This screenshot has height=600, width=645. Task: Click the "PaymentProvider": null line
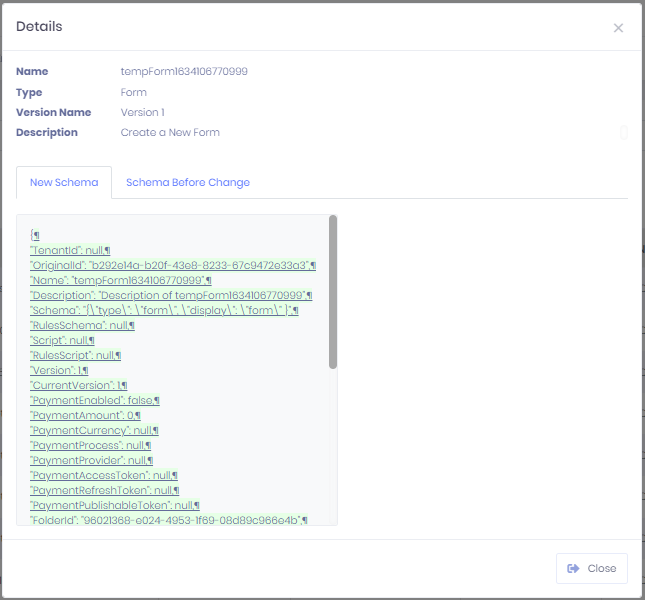91,460
